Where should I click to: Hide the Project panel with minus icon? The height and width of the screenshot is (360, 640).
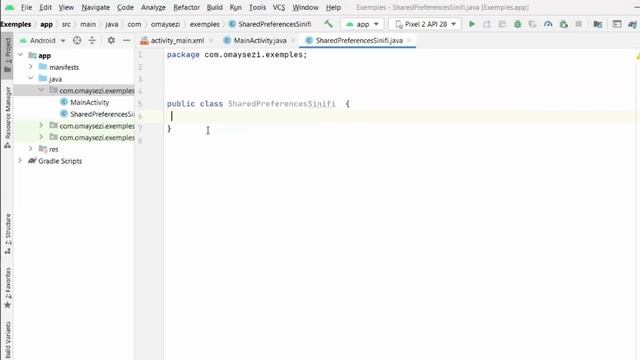(127, 40)
